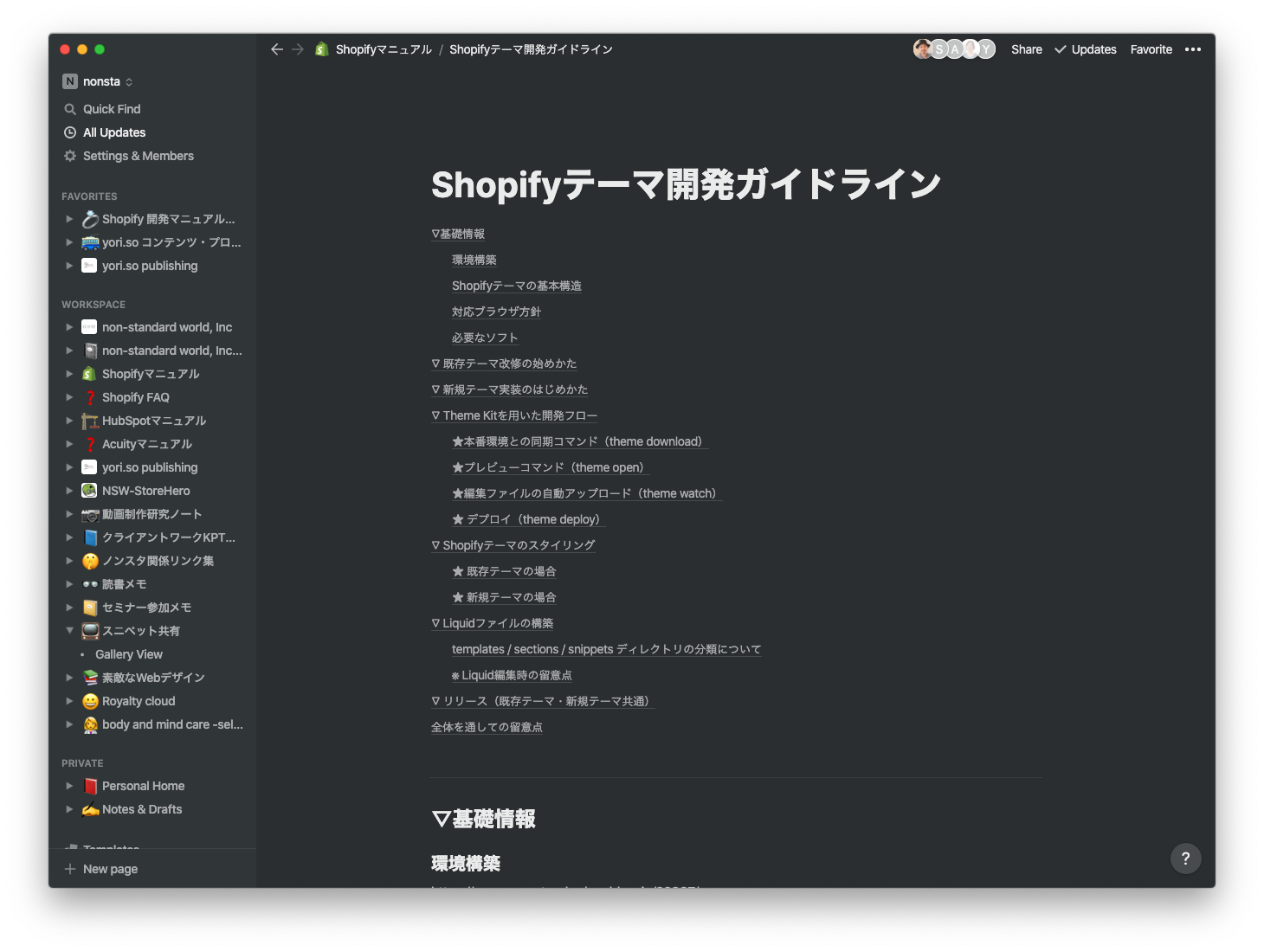Screen dimensions: 1264x952
Task: Click the HubSpotマニュアル crane icon
Action: [90, 421]
